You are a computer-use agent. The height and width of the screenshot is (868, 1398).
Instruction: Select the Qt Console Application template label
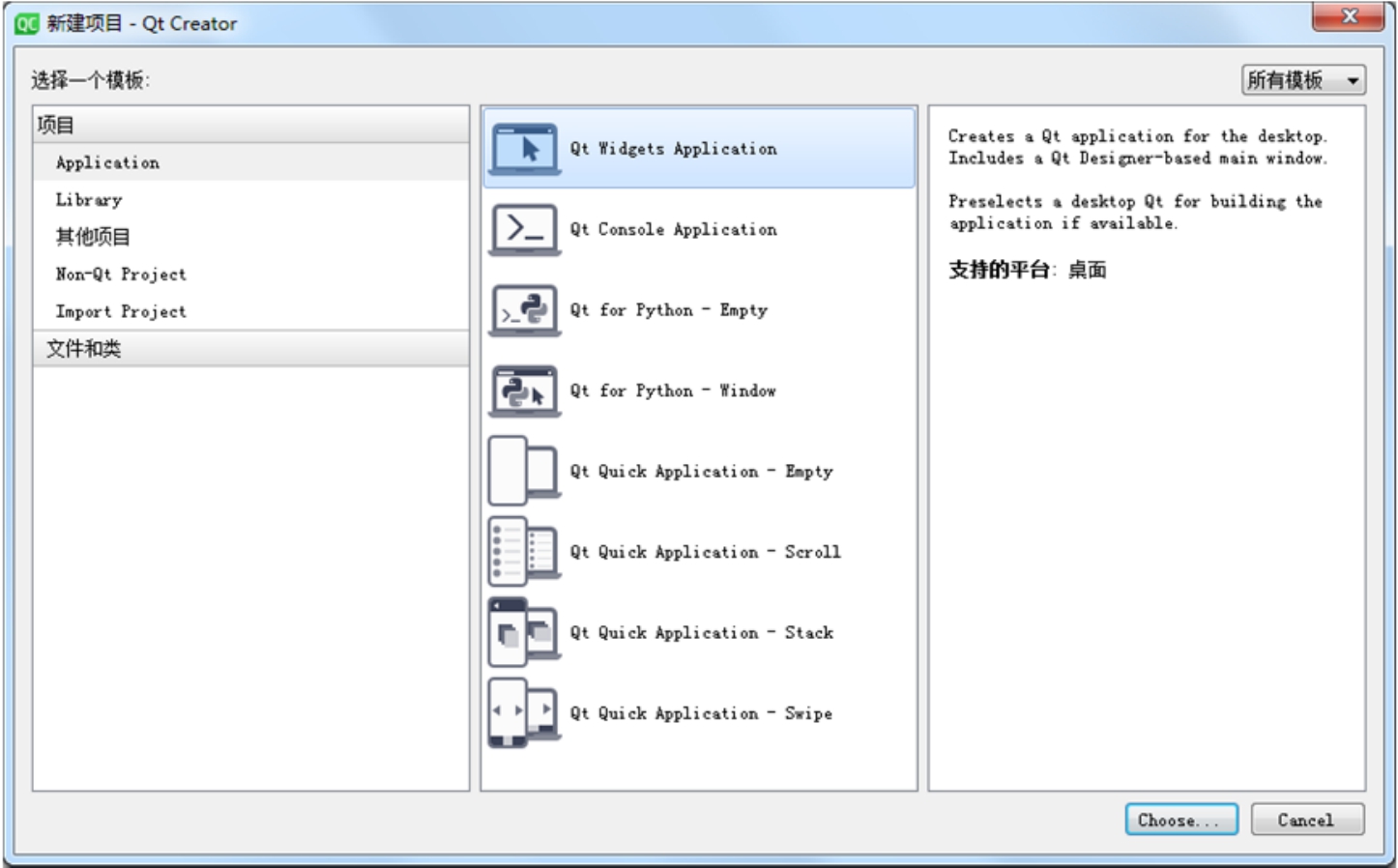point(673,229)
